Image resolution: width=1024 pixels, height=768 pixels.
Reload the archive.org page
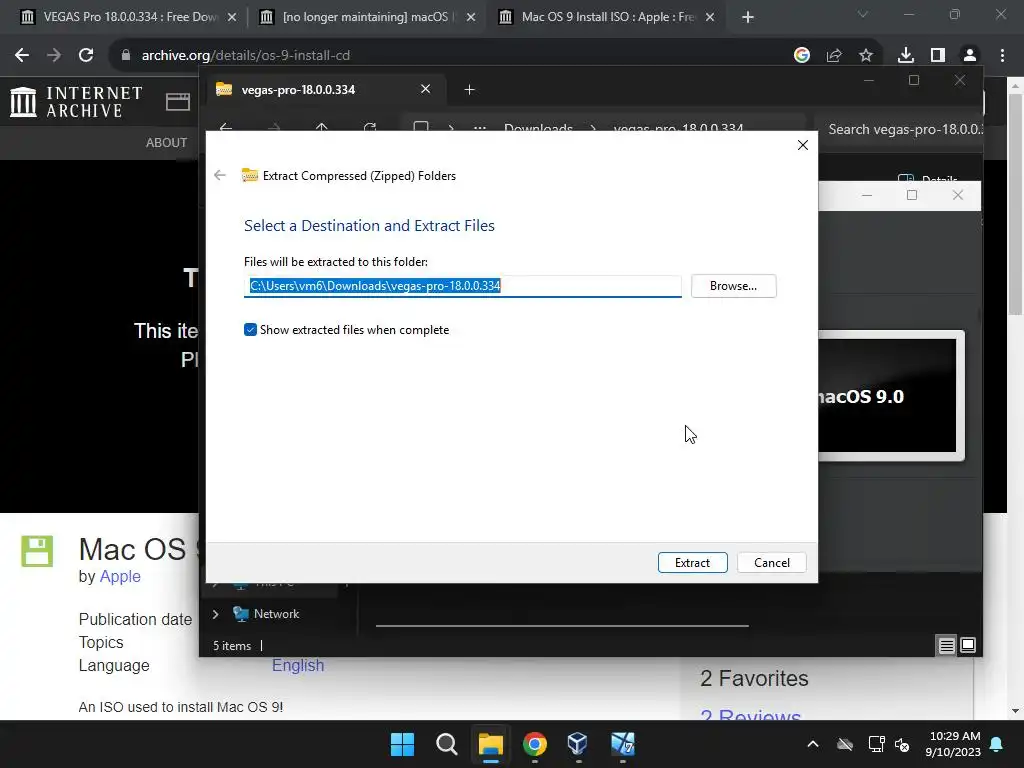[x=86, y=56]
